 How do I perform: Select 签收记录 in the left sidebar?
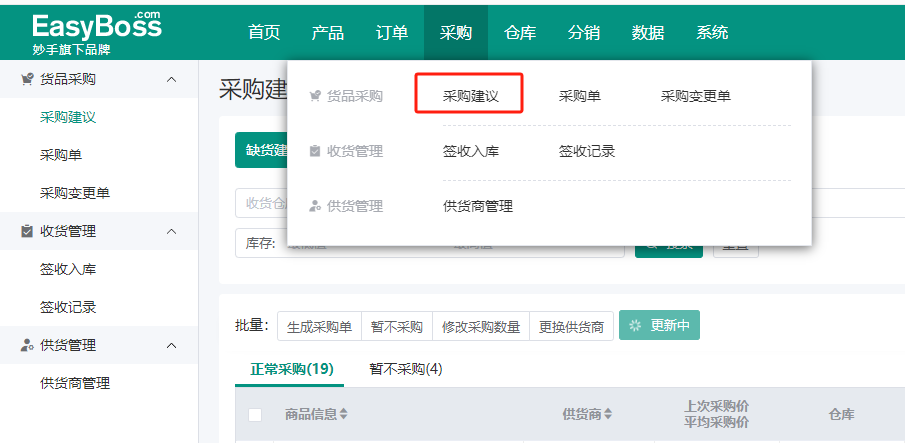68,307
